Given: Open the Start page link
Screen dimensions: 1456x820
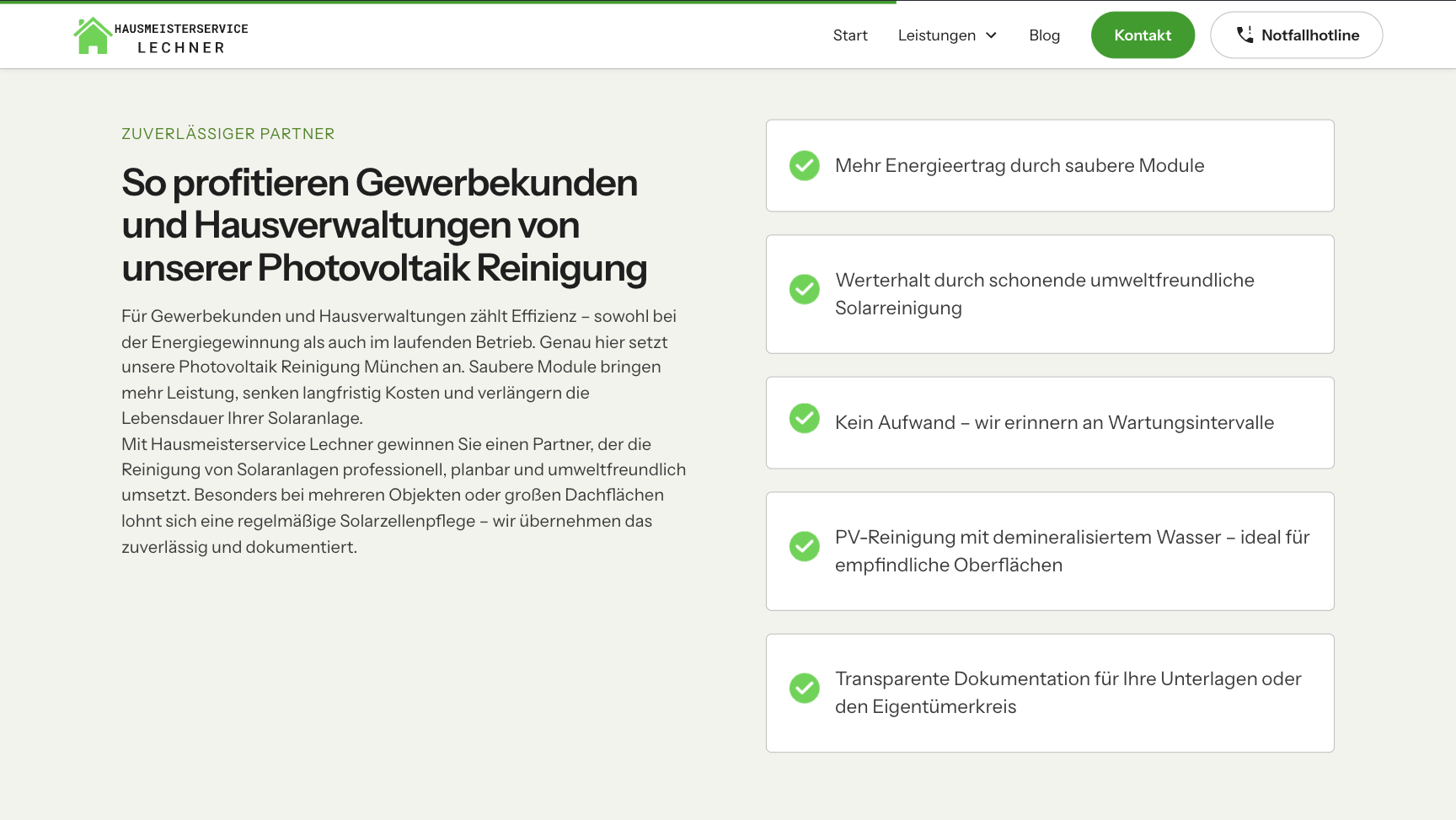Looking at the screenshot, I should tap(850, 35).
